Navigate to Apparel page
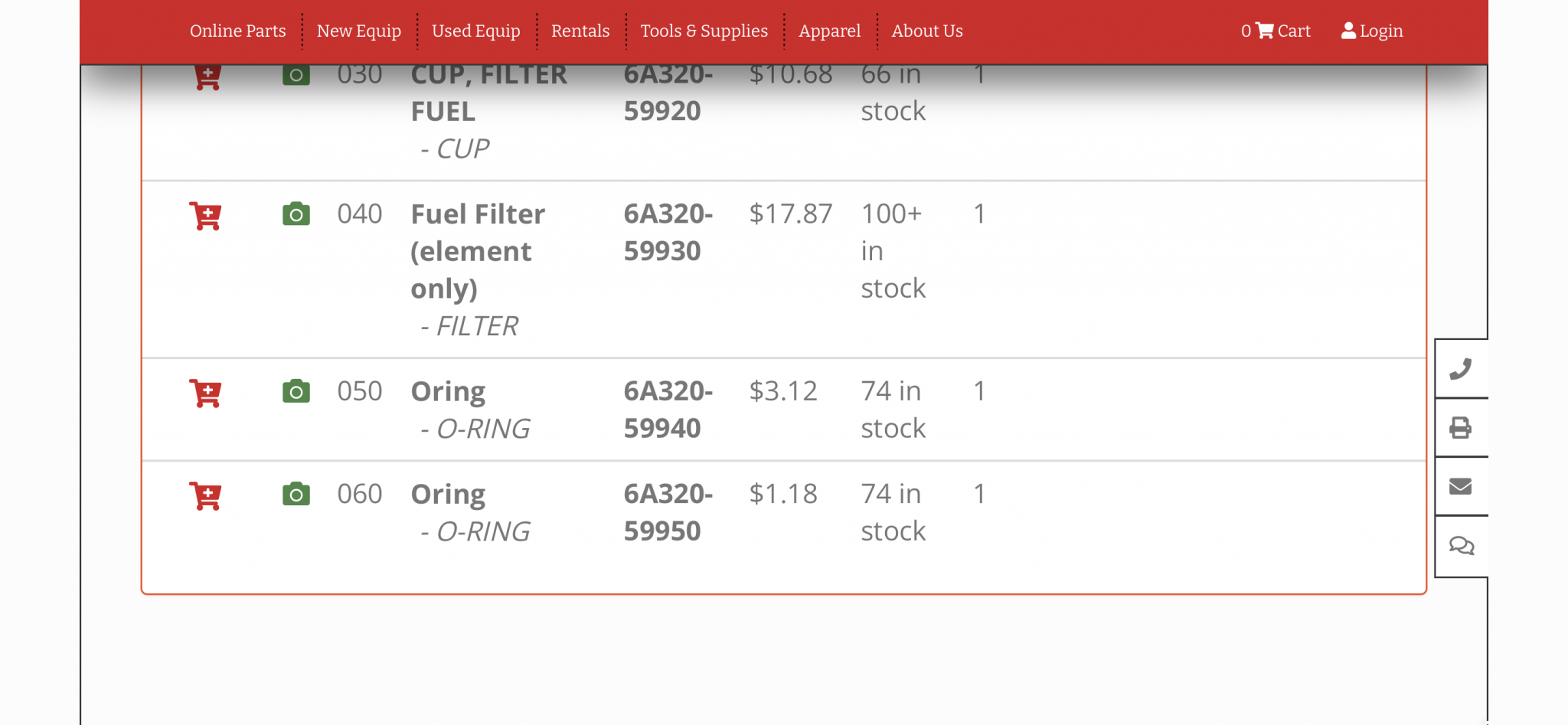1568x725 pixels. 830,31
